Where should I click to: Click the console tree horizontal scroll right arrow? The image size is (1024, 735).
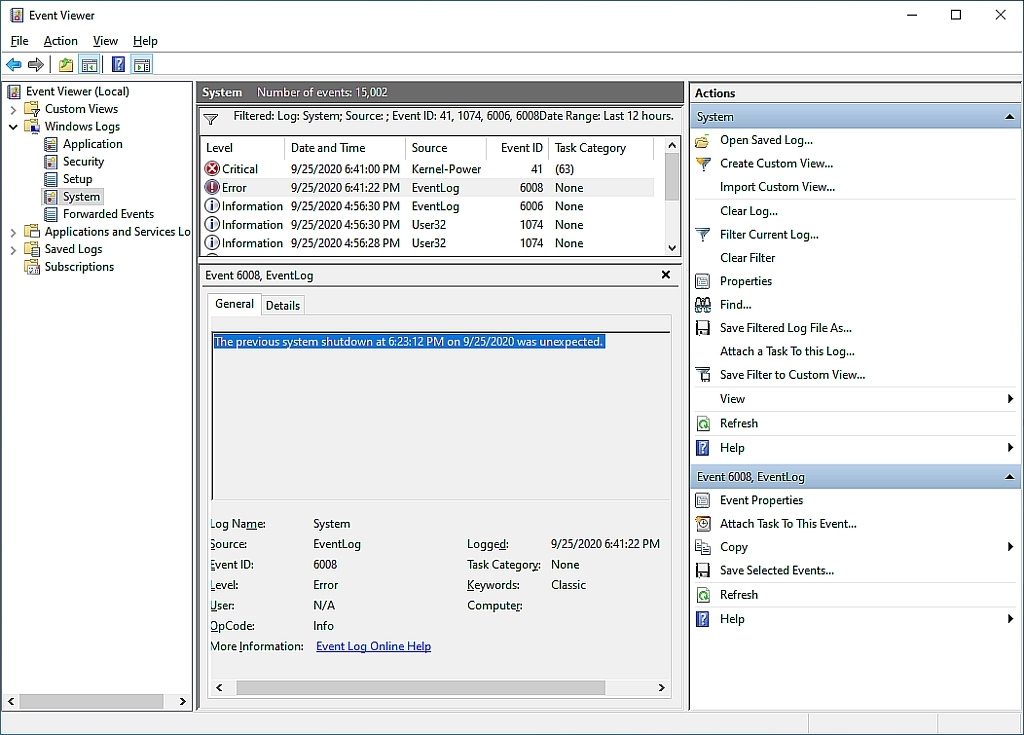182,701
